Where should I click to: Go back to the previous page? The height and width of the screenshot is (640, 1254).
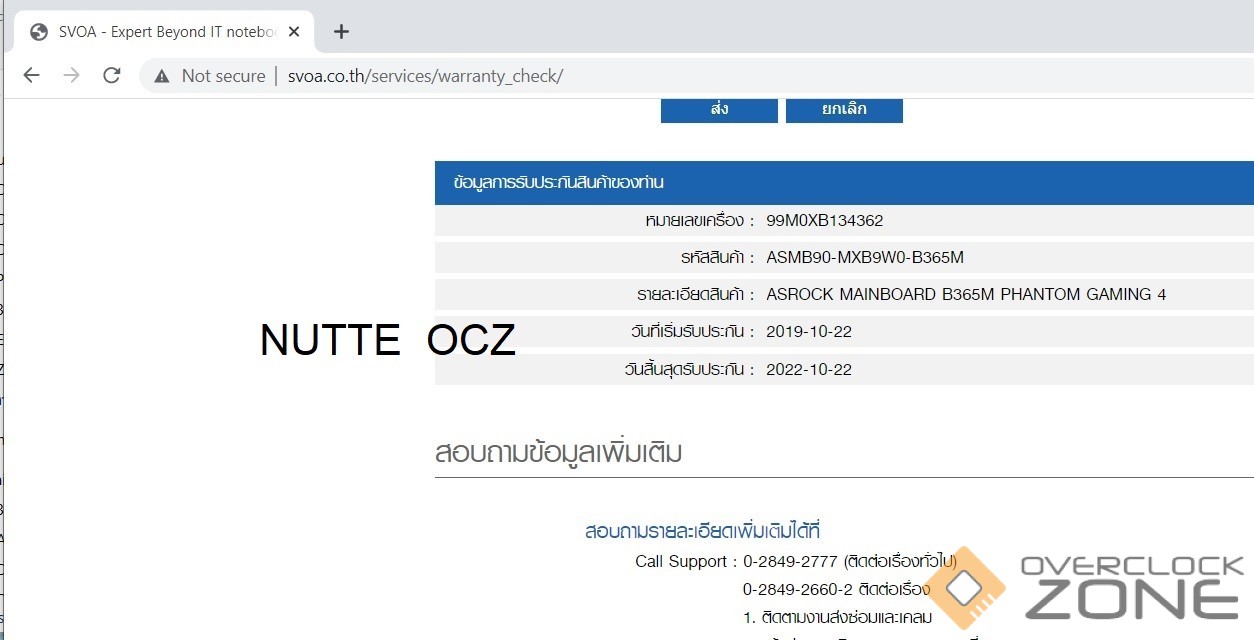(32, 76)
